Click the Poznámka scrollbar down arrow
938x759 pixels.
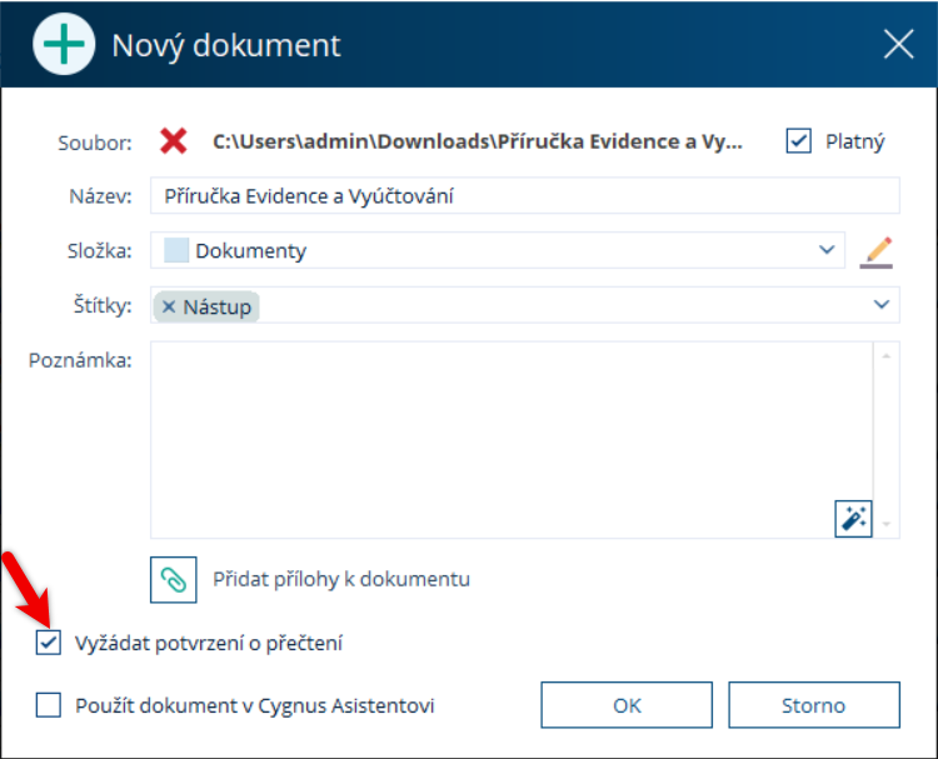(886, 524)
